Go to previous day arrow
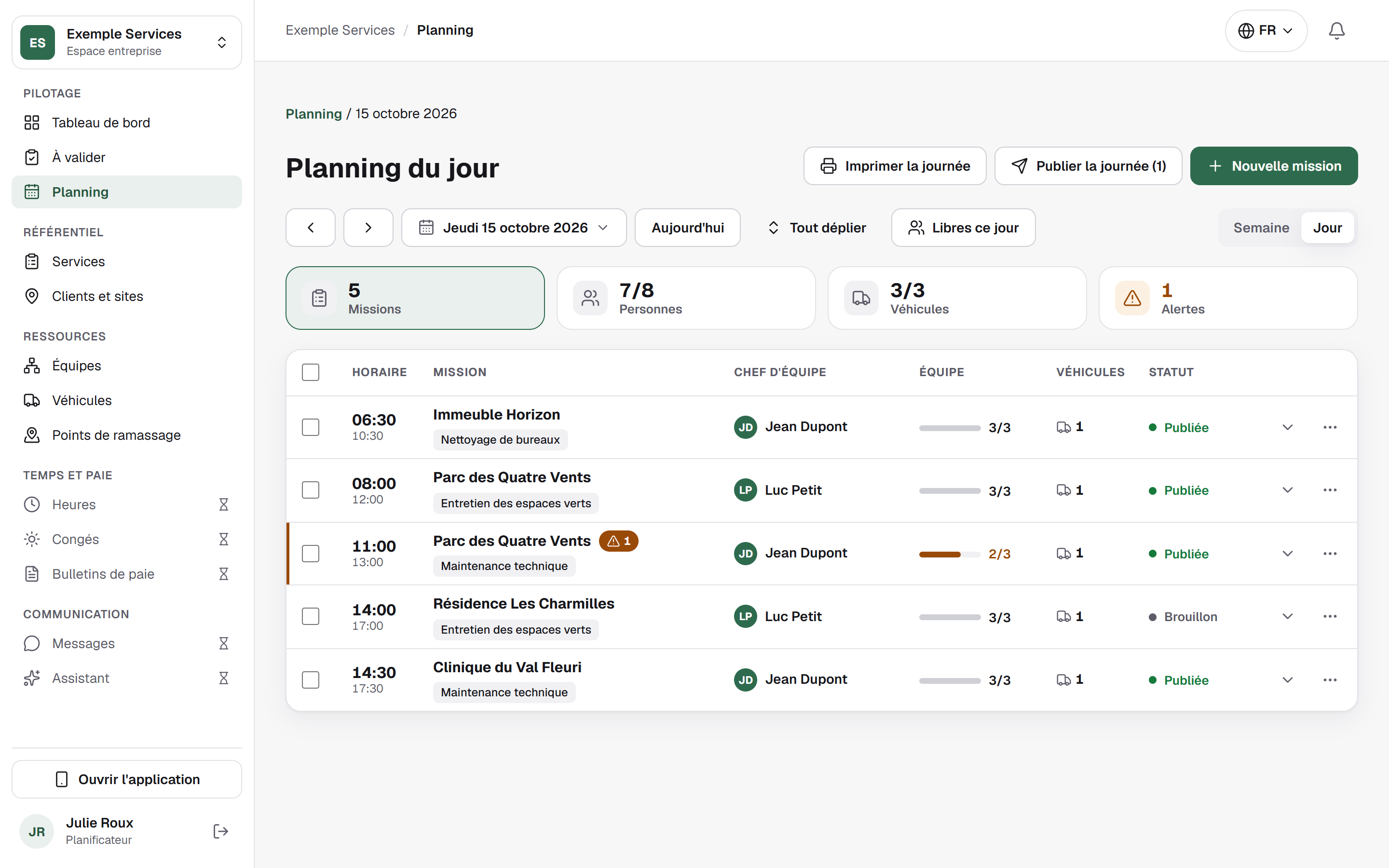This screenshot has height=868, width=1389. tap(311, 228)
